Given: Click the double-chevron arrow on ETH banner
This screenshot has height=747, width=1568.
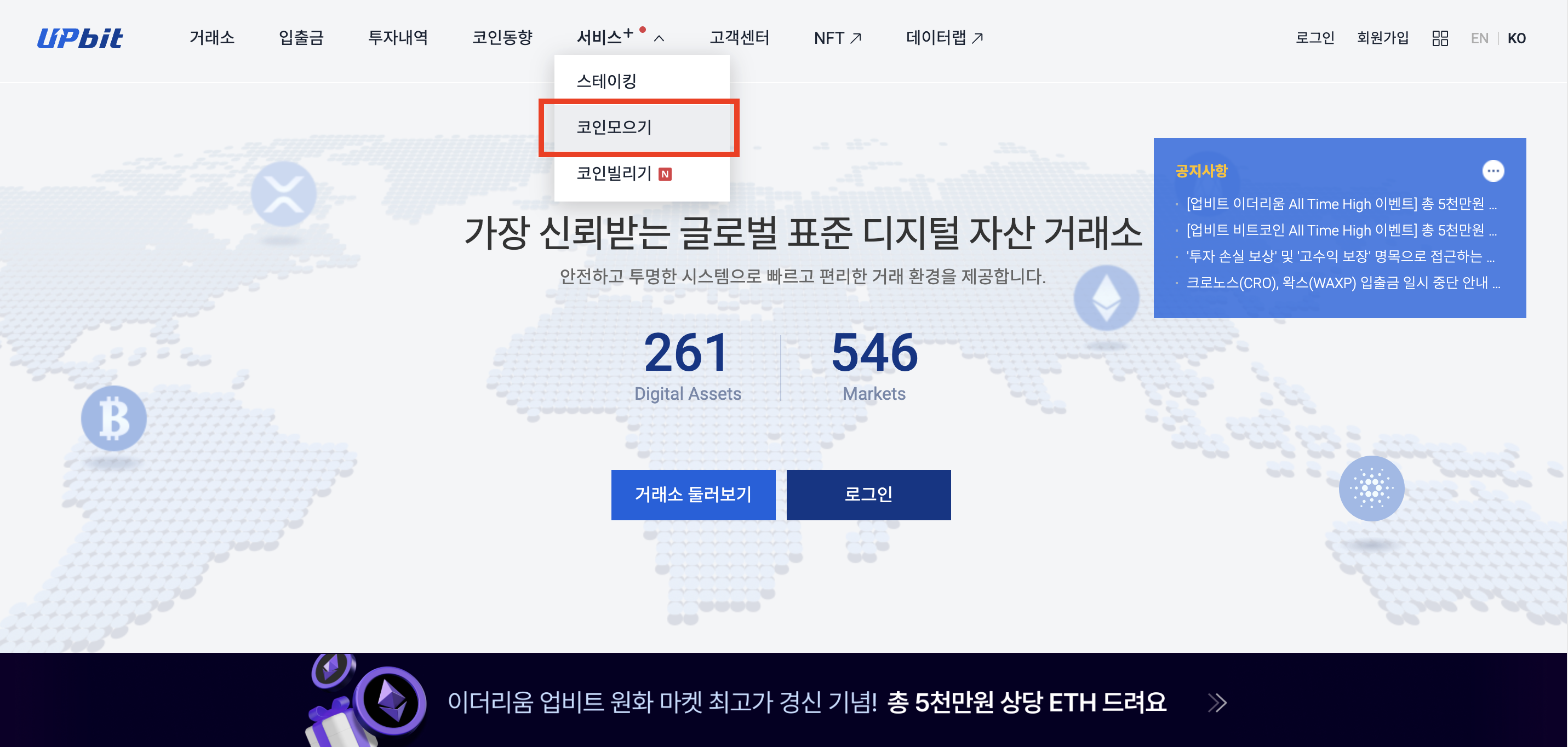Looking at the screenshot, I should (1217, 703).
